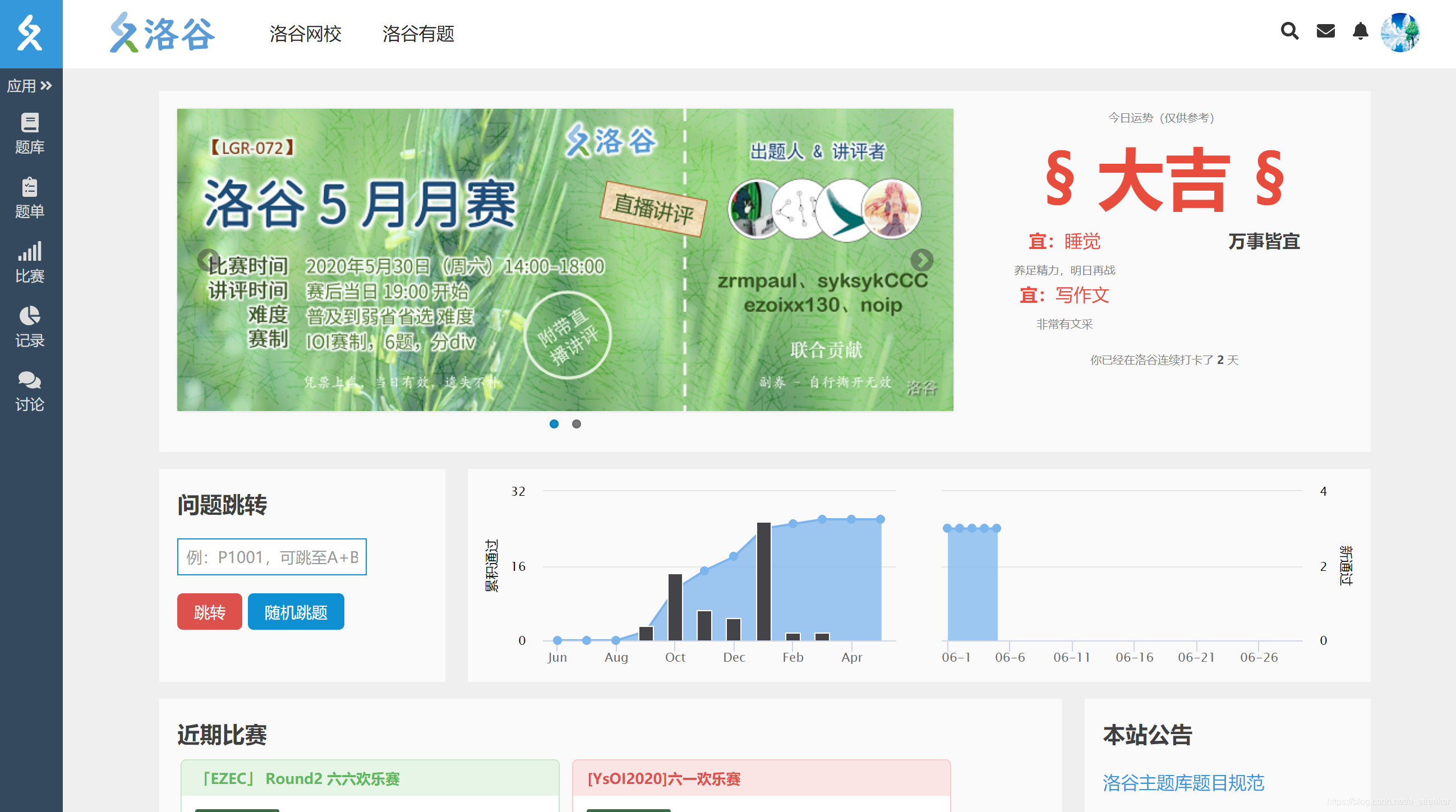Show next banner with right arrow
The height and width of the screenshot is (812, 1456).
click(x=921, y=260)
